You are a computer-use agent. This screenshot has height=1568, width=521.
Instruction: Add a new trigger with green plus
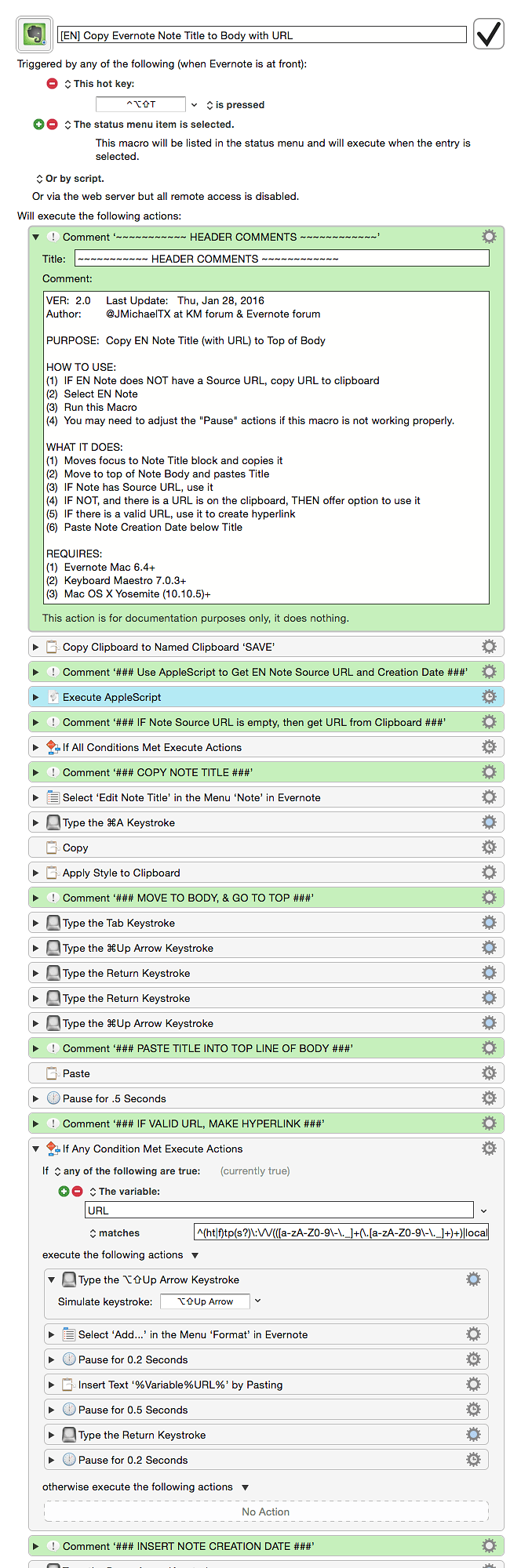[x=38, y=125]
